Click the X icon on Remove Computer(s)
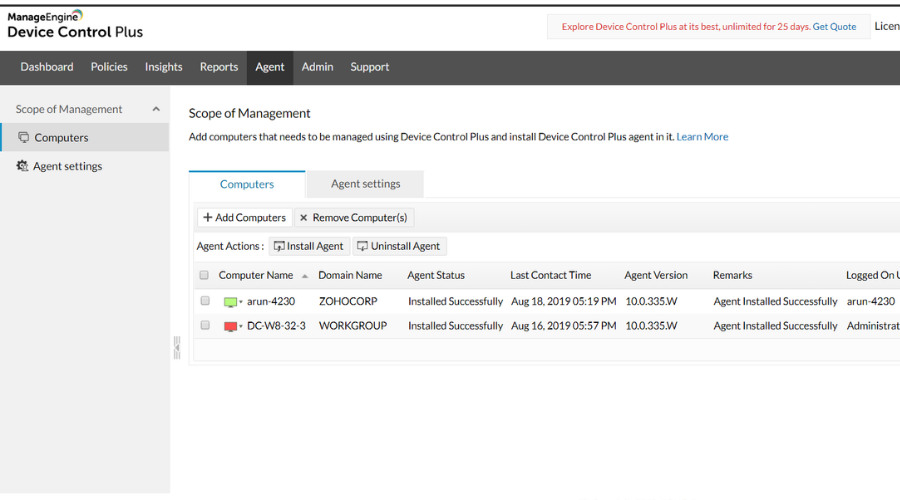 point(304,218)
